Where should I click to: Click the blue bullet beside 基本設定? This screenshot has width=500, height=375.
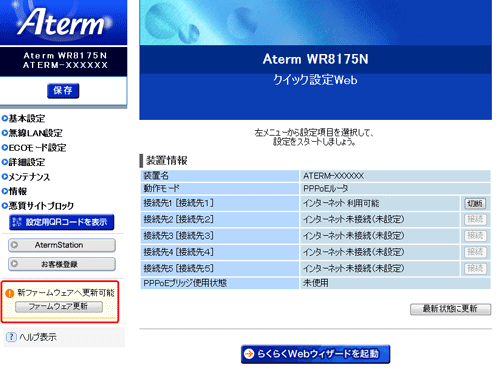[x=5, y=118]
